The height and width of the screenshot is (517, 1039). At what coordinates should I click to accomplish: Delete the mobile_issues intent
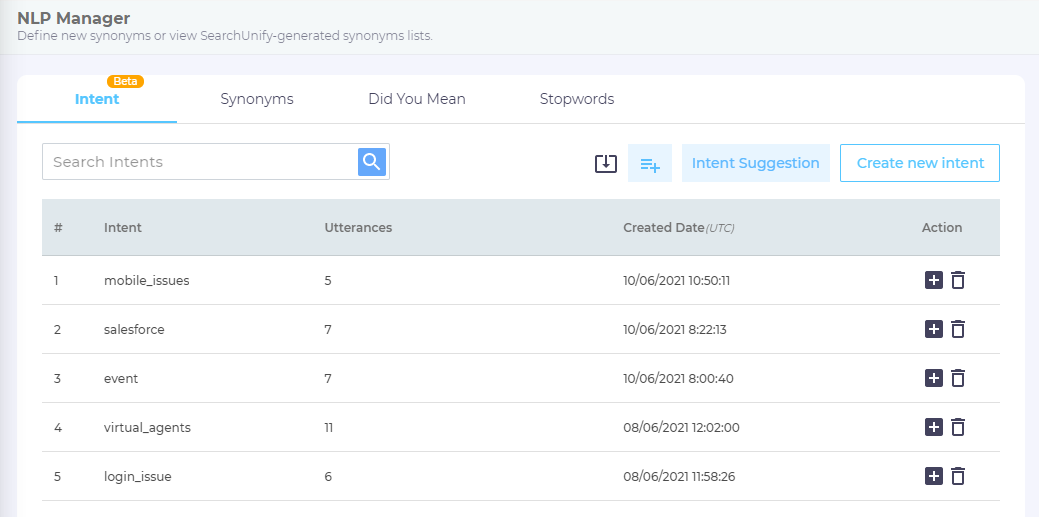click(958, 280)
